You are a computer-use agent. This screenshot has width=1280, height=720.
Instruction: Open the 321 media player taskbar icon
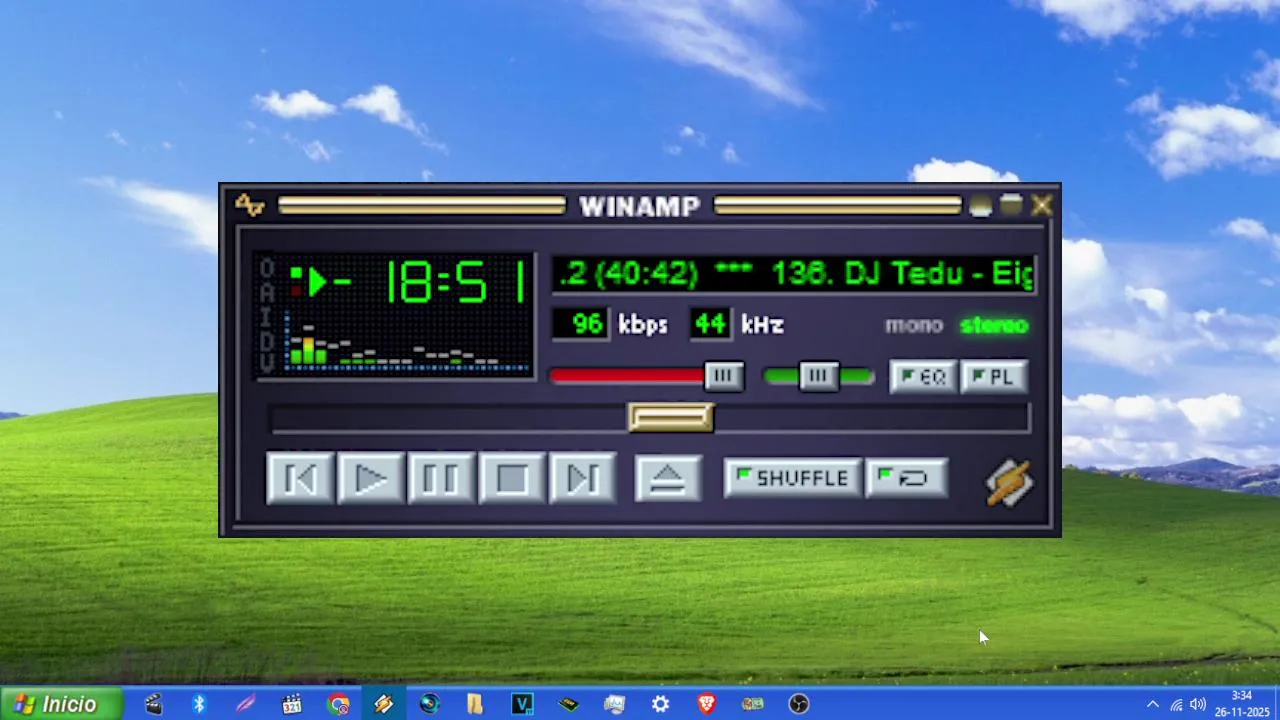click(291, 704)
